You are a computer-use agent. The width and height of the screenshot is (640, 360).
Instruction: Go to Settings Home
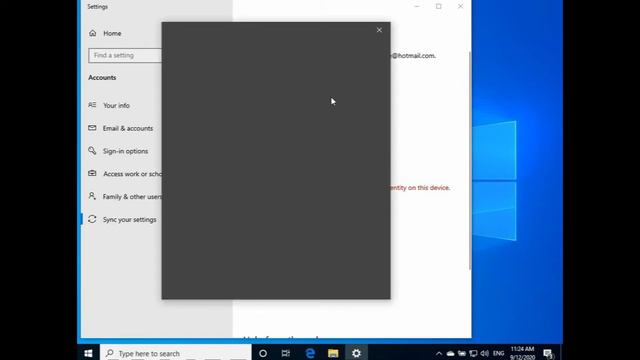[112, 33]
